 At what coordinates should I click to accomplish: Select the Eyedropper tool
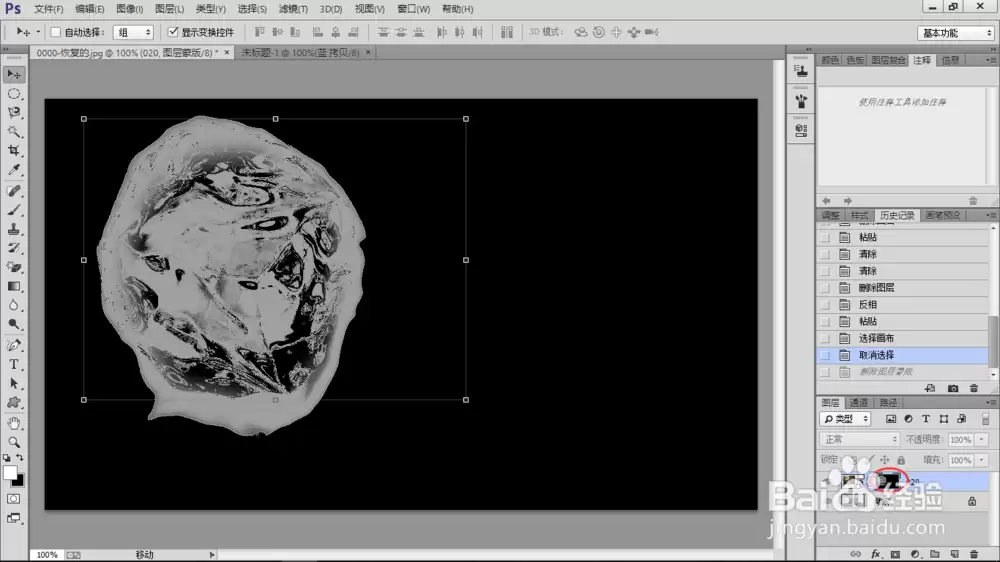[x=13, y=170]
